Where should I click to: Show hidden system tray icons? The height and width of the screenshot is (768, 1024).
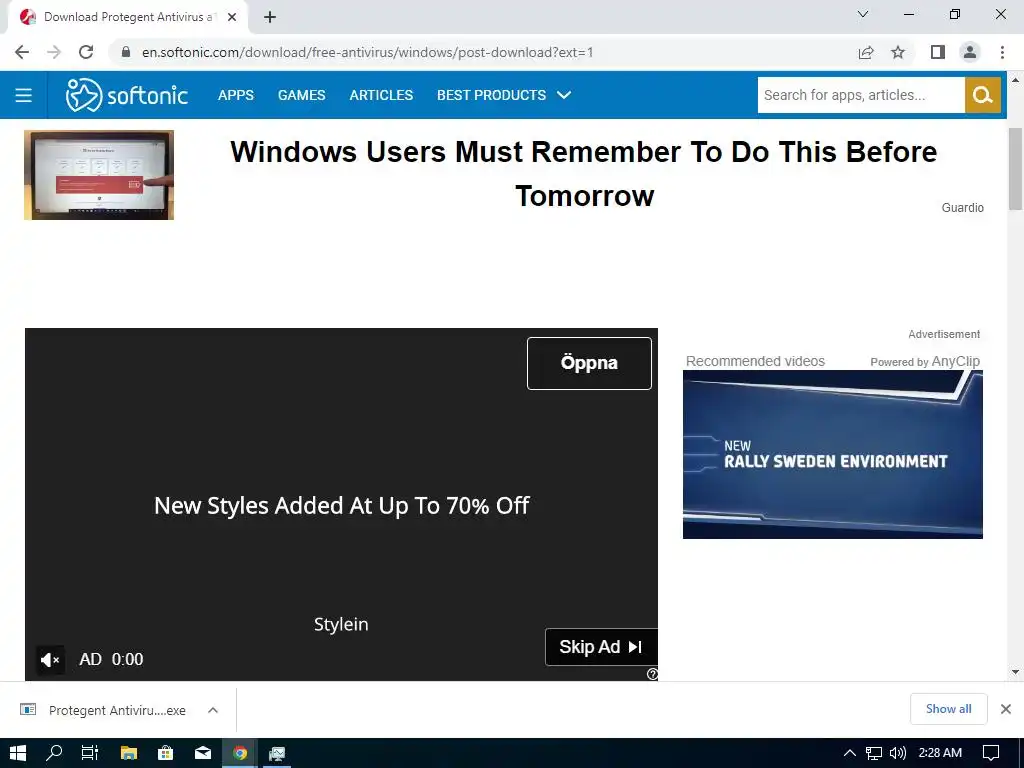coord(850,753)
